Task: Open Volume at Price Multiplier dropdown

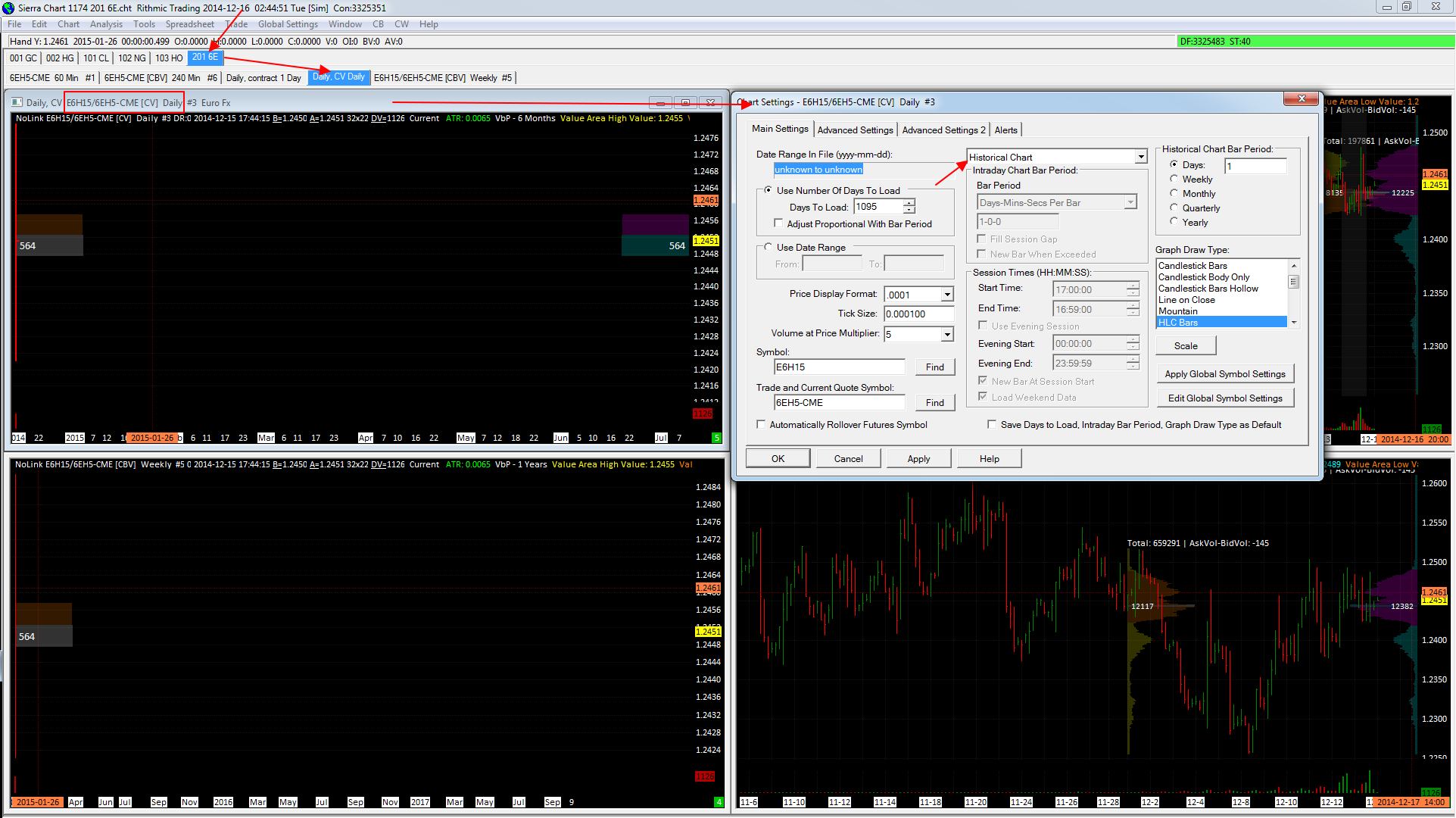Action: click(946, 334)
